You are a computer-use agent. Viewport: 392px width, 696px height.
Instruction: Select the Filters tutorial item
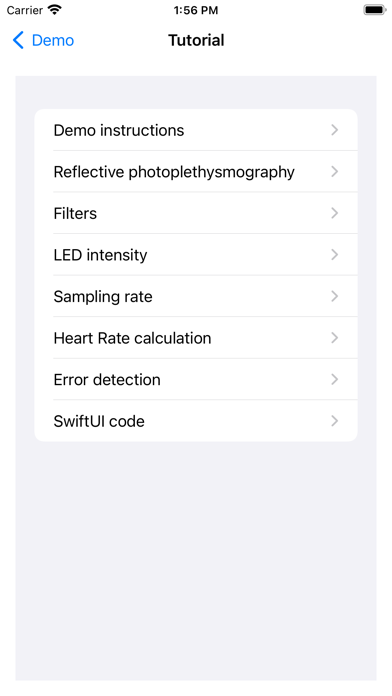tap(196, 213)
